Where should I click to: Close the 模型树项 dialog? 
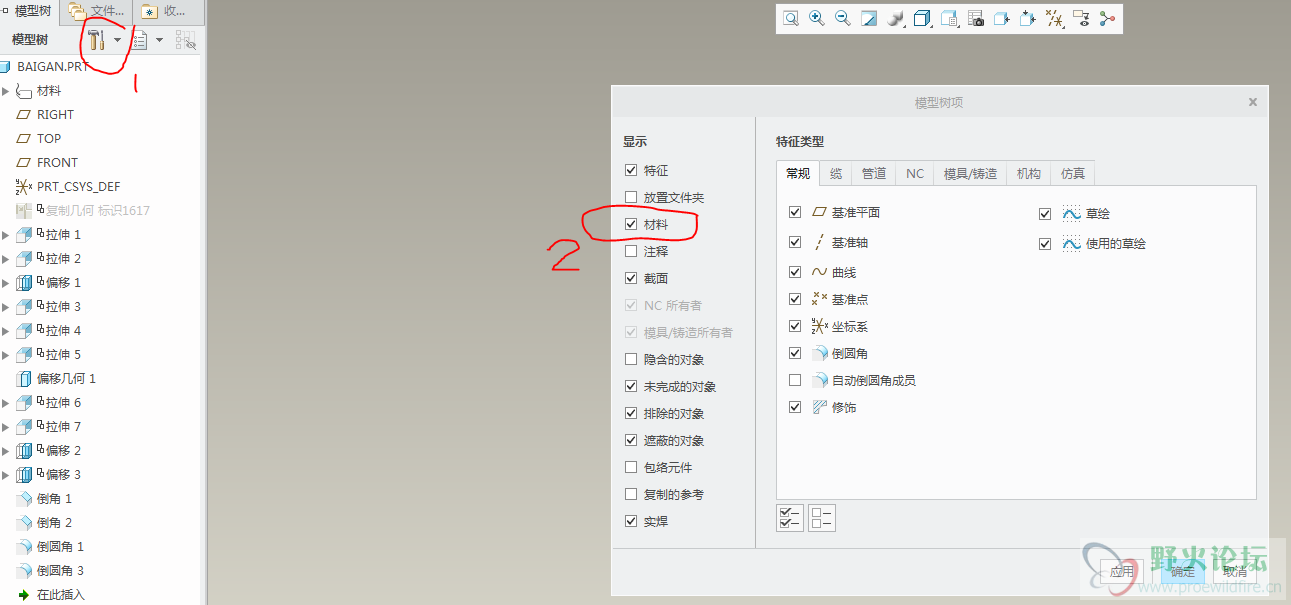(x=1253, y=102)
